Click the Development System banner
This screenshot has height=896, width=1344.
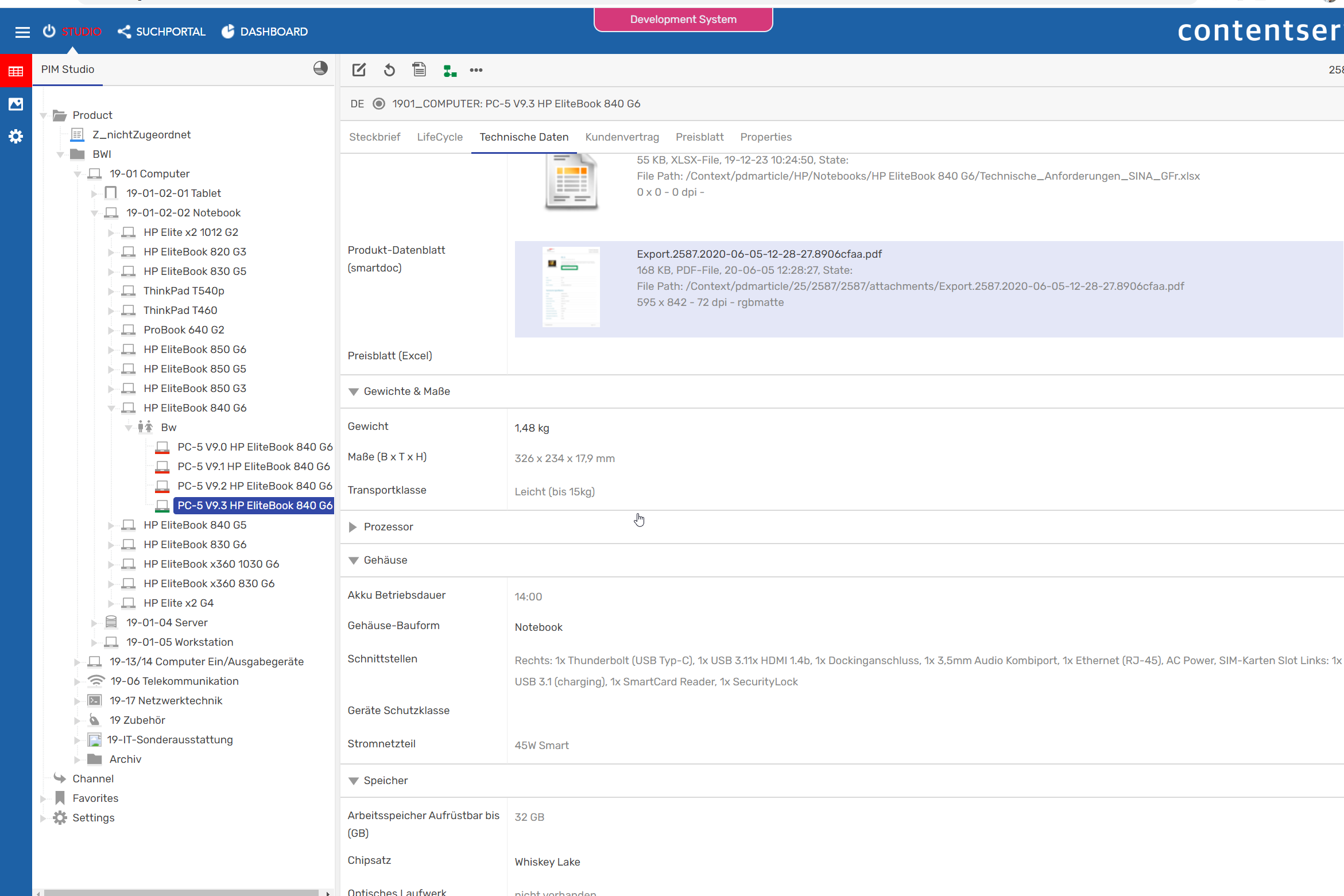[683, 20]
